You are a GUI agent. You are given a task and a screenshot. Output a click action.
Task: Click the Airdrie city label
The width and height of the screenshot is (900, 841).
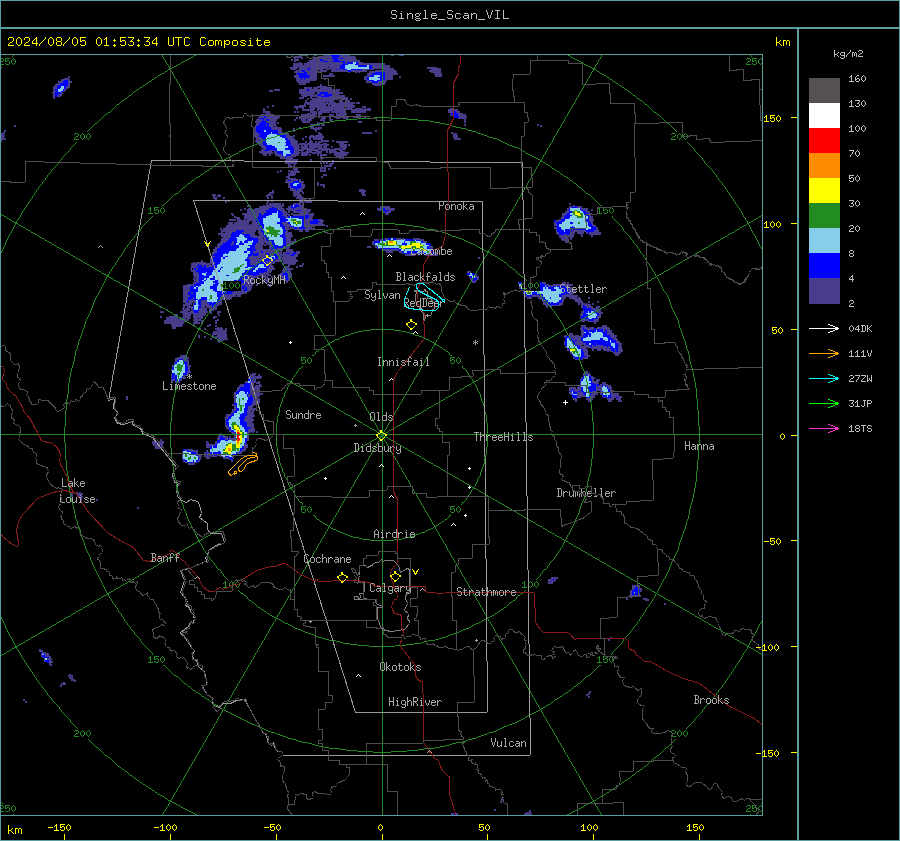tap(394, 534)
